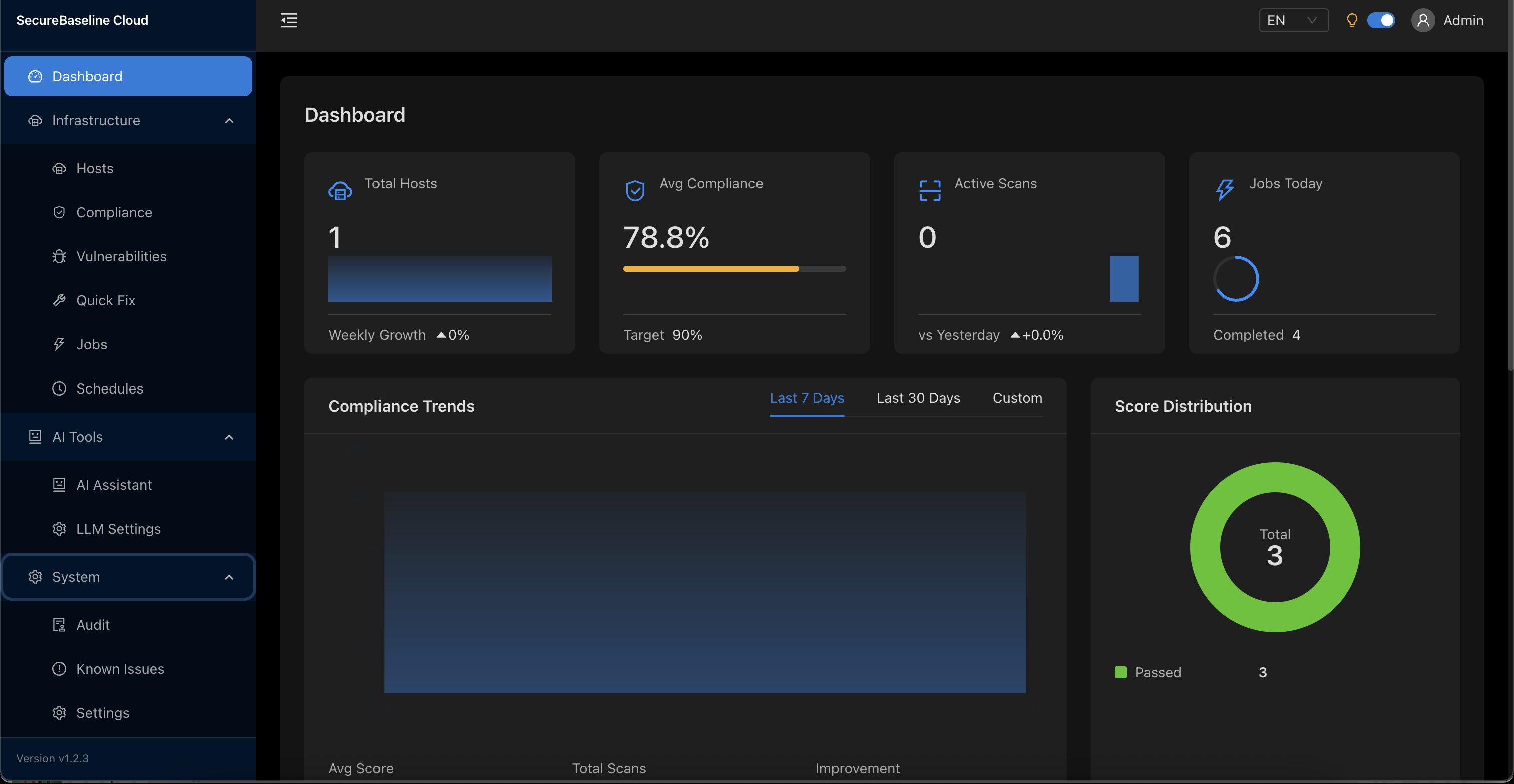Click the Admin username in header
The width and height of the screenshot is (1514, 784).
1463,21
